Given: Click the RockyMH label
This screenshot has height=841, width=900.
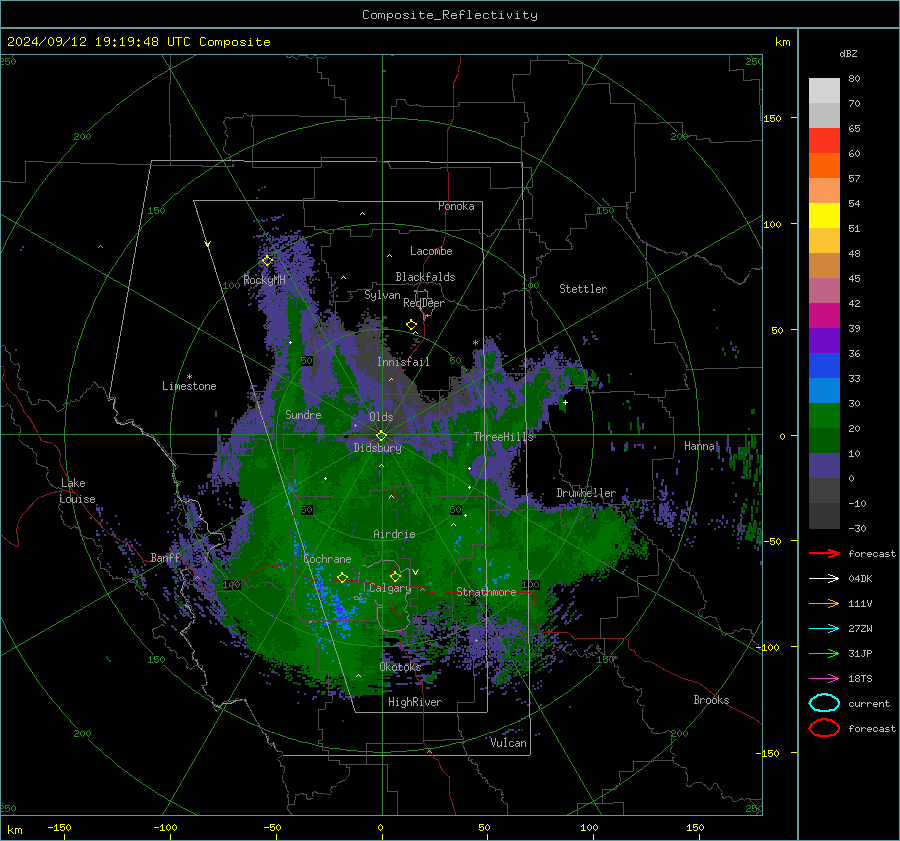Looking at the screenshot, I should pyautogui.click(x=265, y=280).
